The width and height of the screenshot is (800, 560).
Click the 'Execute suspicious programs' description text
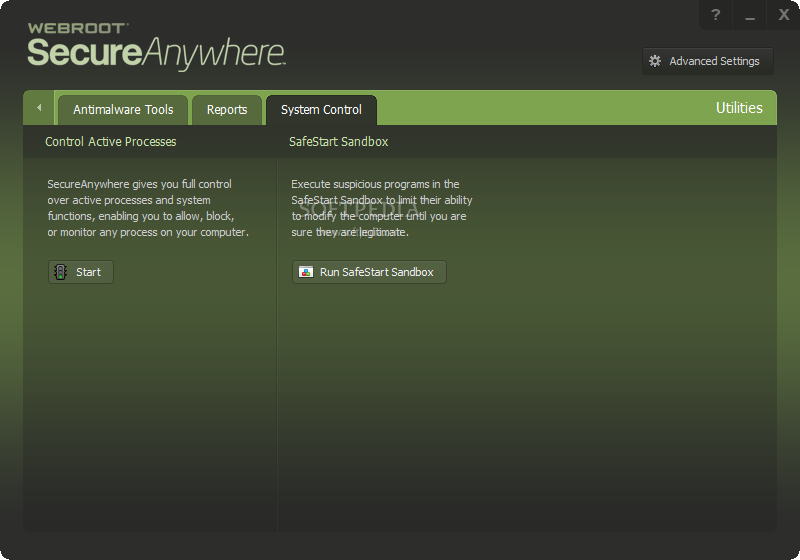(x=382, y=208)
